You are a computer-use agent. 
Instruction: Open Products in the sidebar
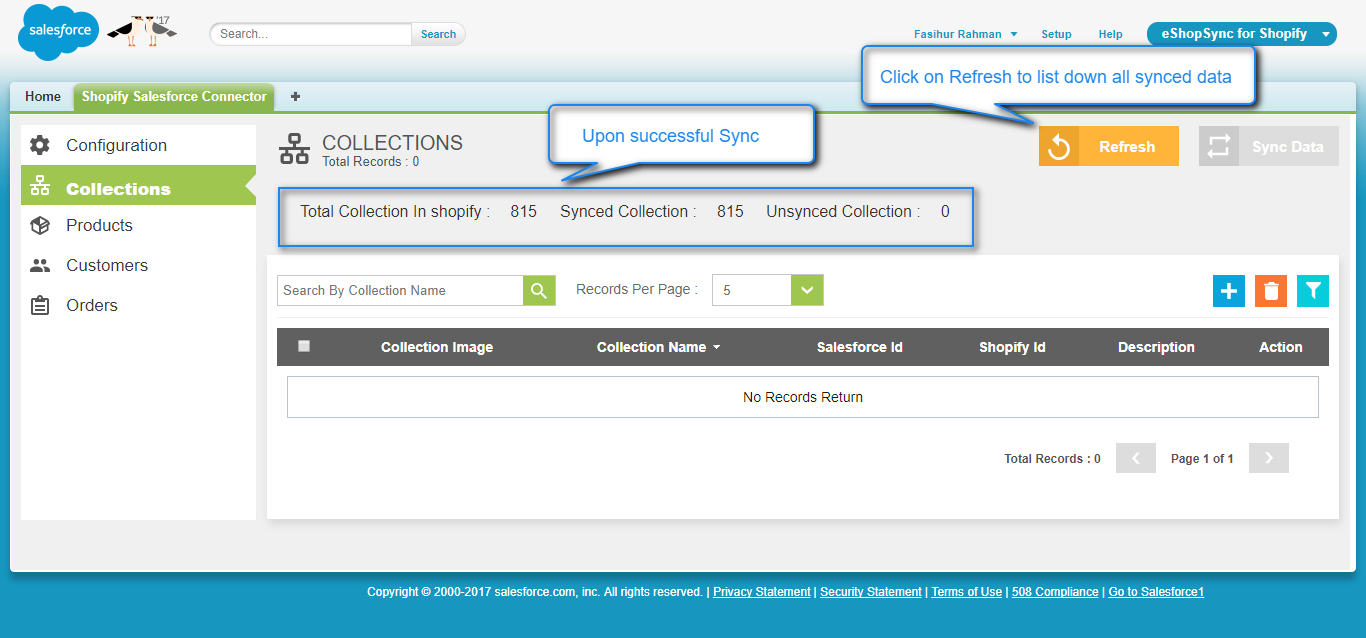click(x=99, y=225)
